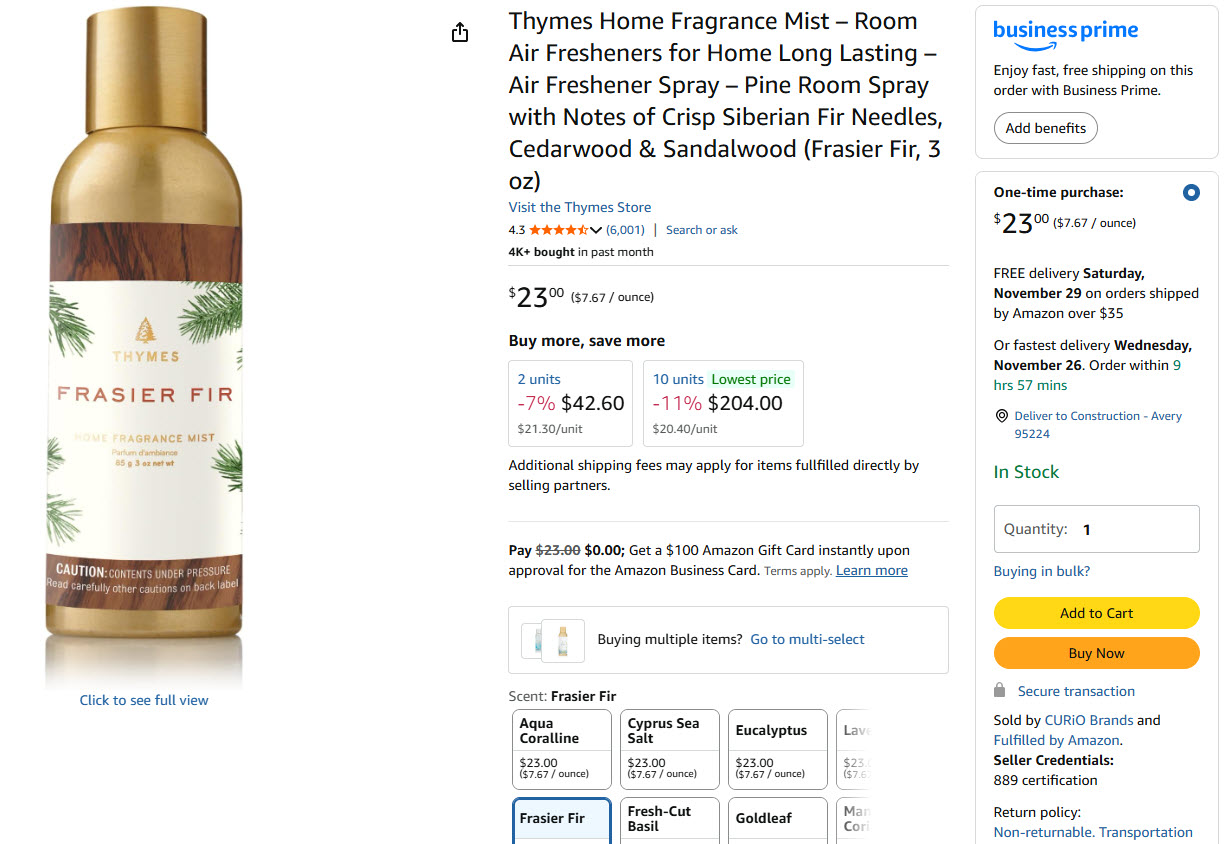Select the One-time purchase radio button
The image size is (1226, 844).
coord(1191,193)
